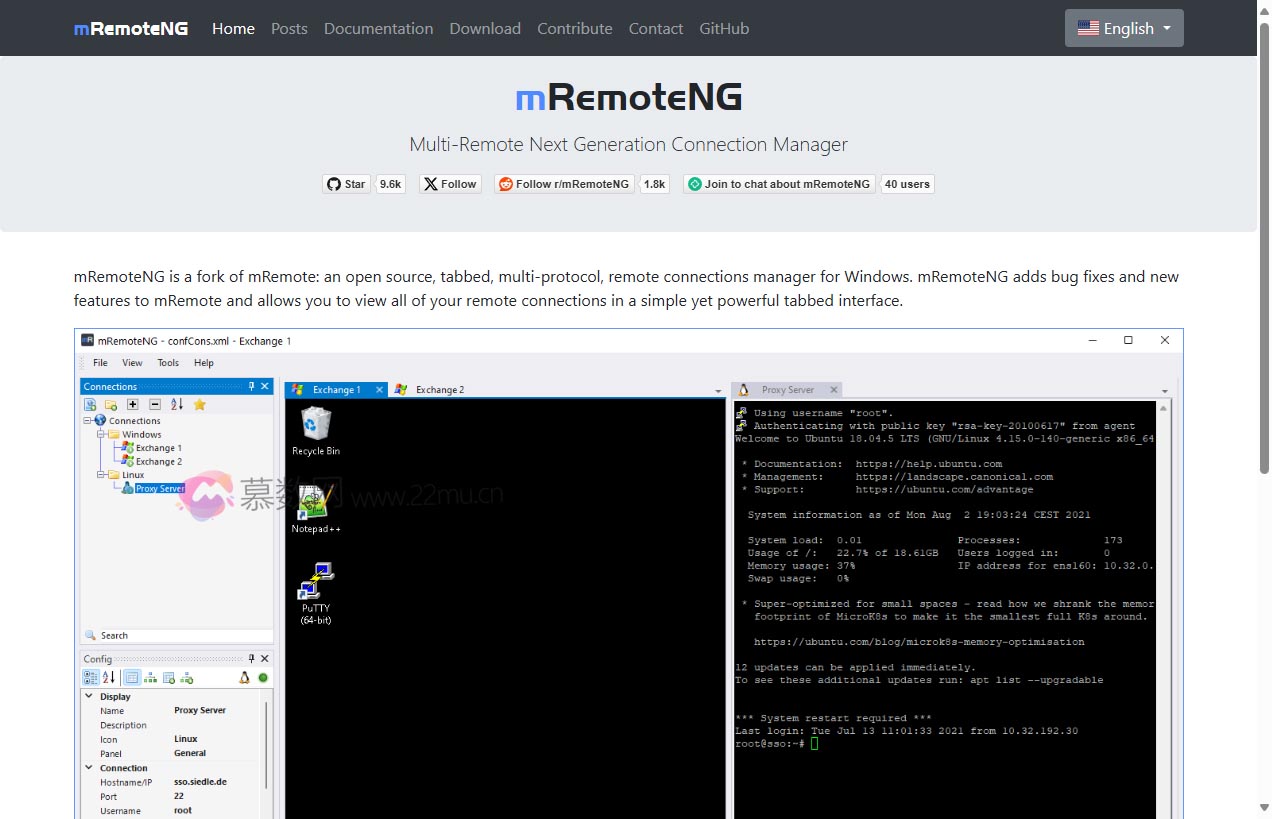Click the penguin icon in Config toolbar

point(244,677)
